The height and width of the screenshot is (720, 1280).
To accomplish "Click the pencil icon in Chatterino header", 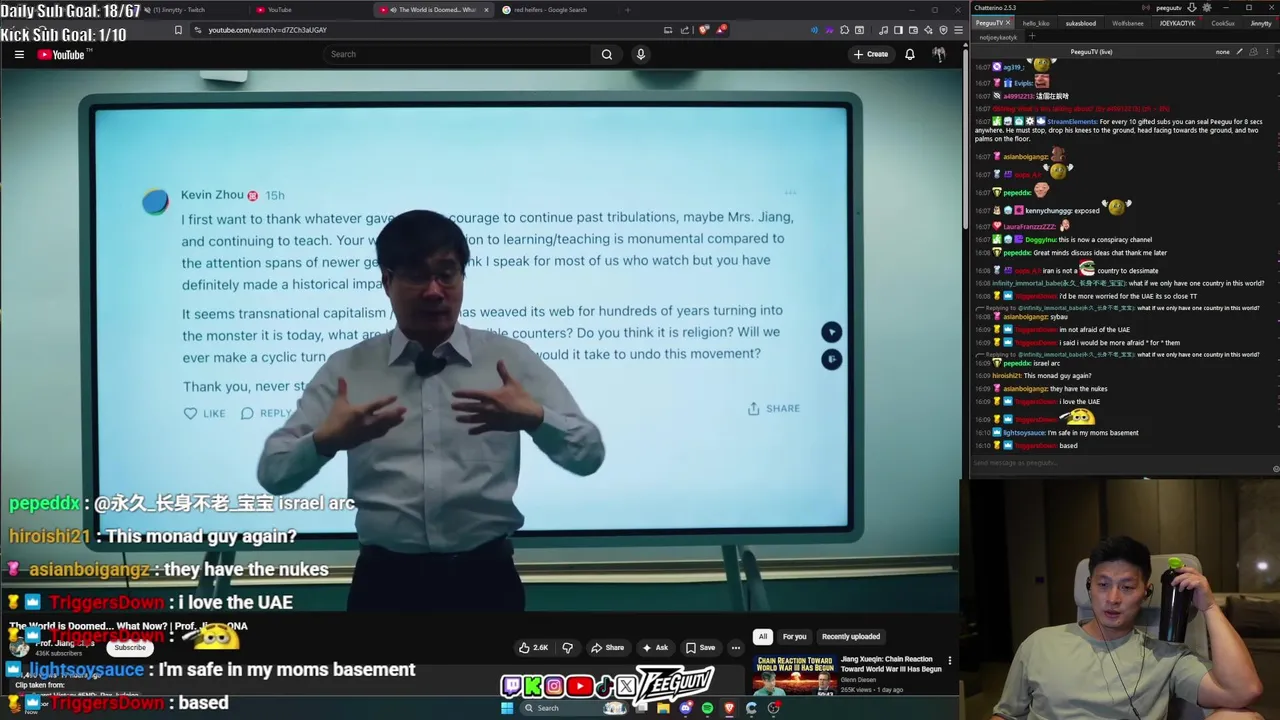I will click(1240, 51).
